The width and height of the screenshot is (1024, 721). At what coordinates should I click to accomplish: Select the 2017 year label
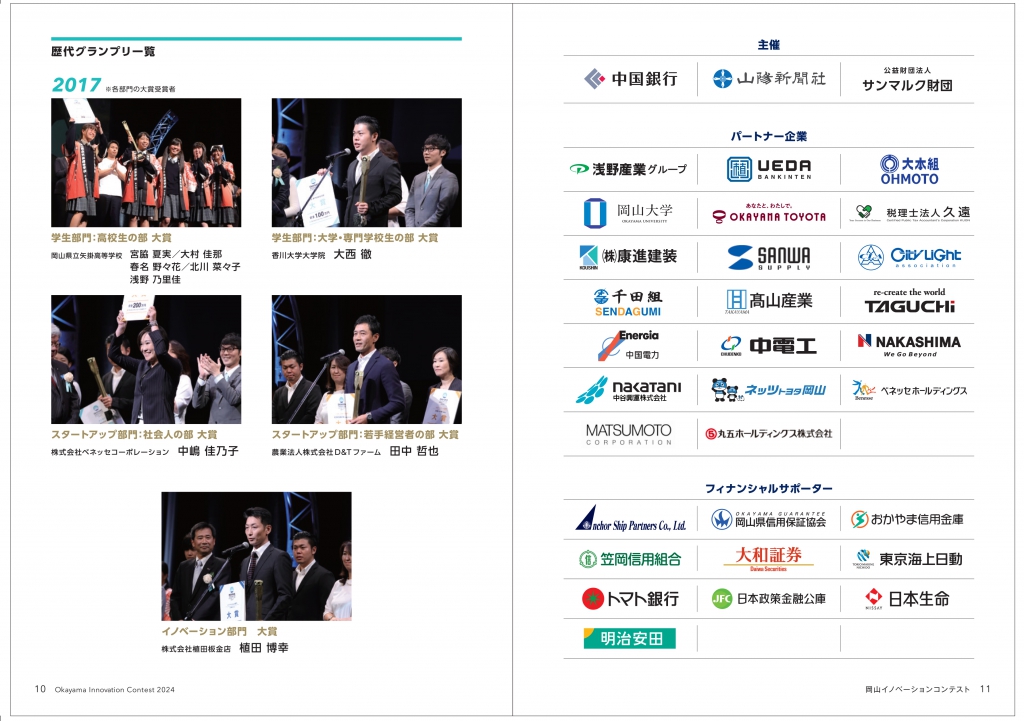coord(76,84)
